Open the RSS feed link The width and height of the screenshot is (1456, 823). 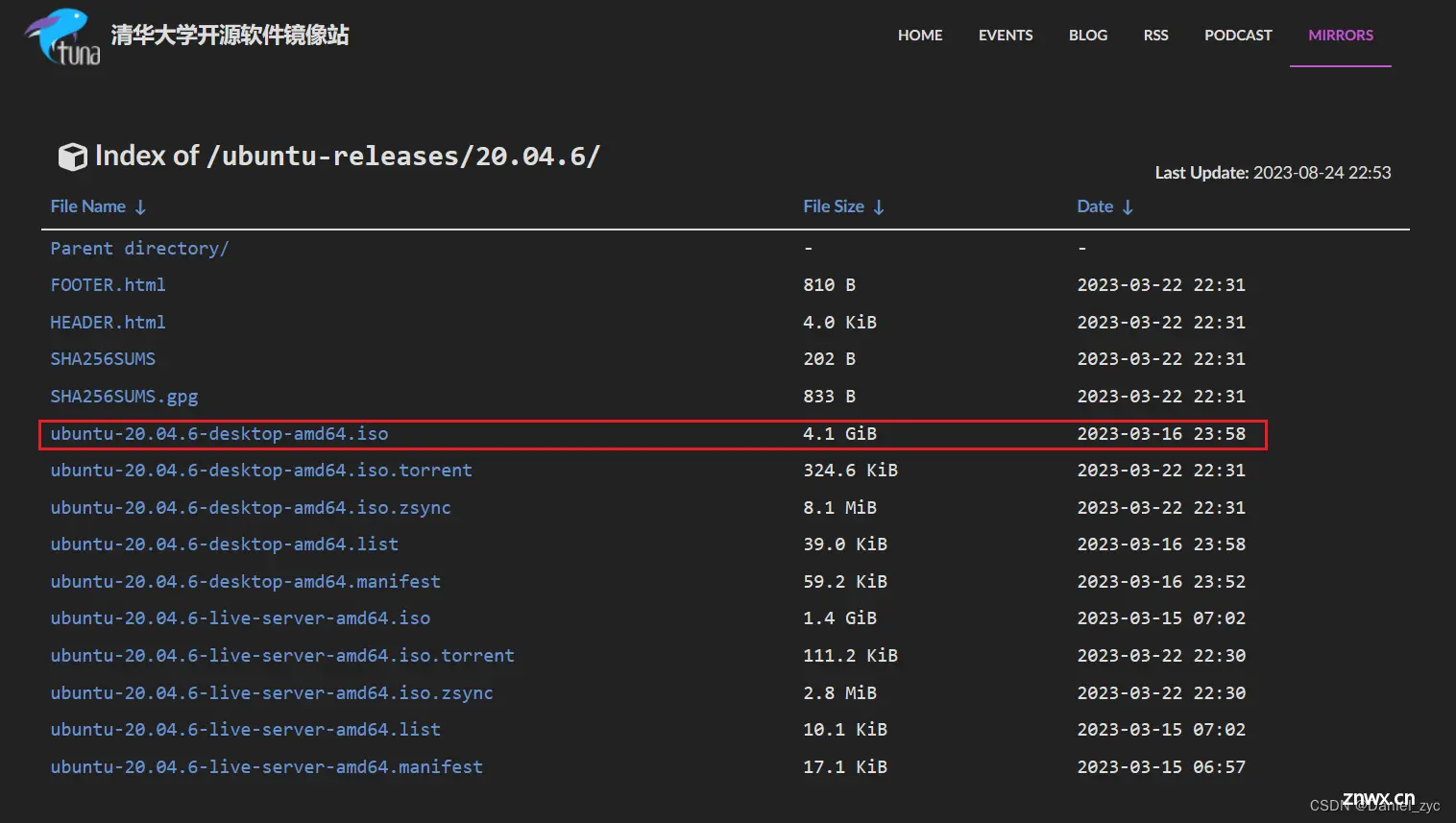1155,35
